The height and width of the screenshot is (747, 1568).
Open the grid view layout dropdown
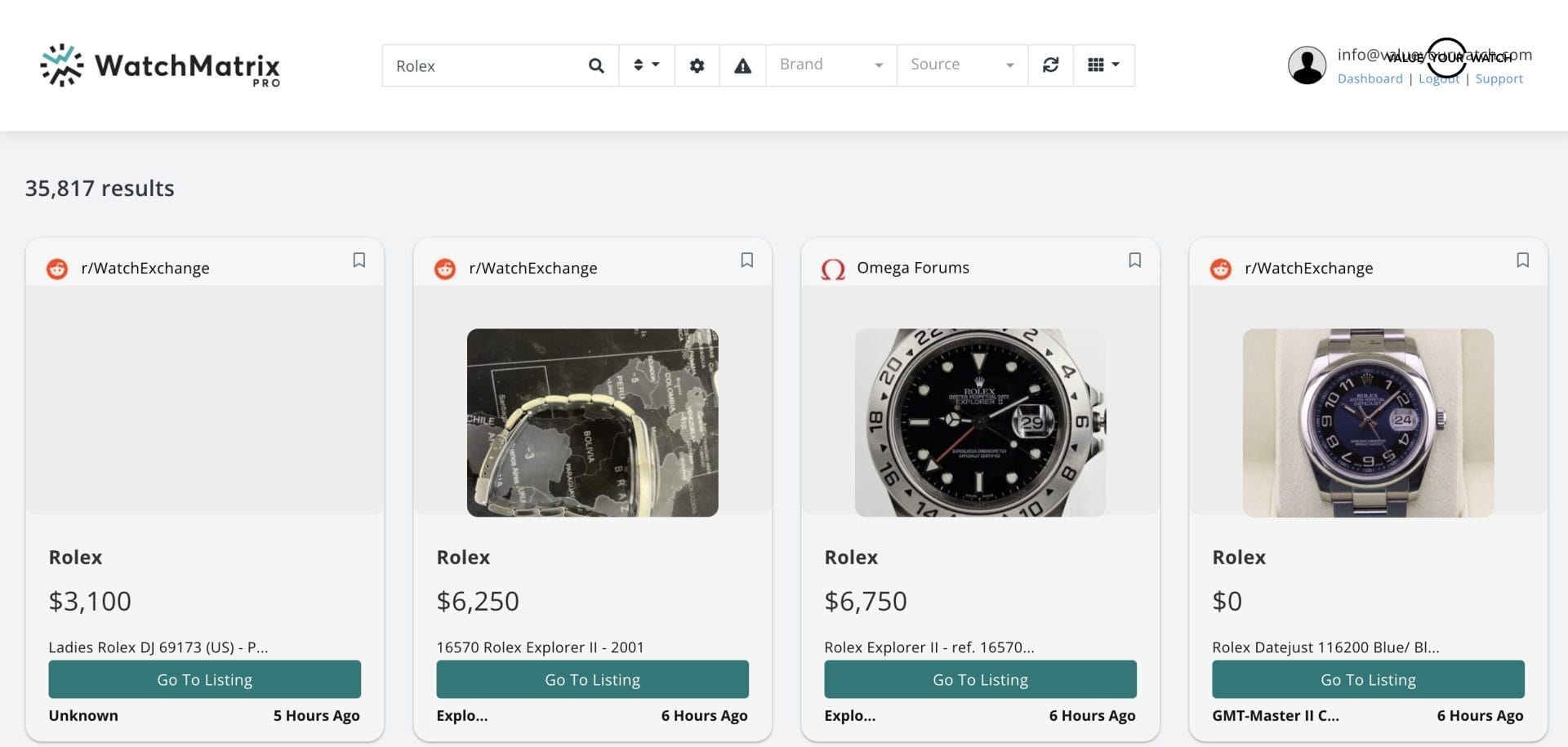coord(1103,64)
